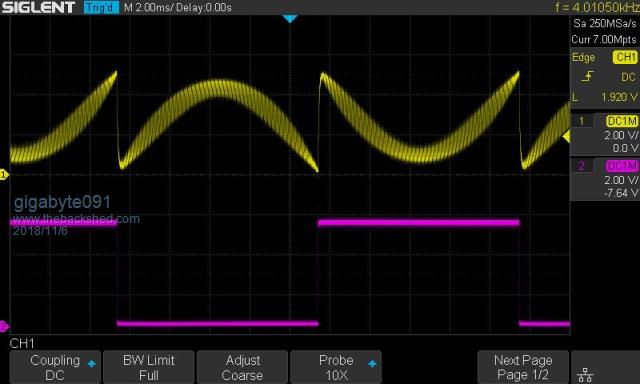Open the Coupling DC dropdown
The height and width of the screenshot is (384, 640).
[x=55, y=367]
